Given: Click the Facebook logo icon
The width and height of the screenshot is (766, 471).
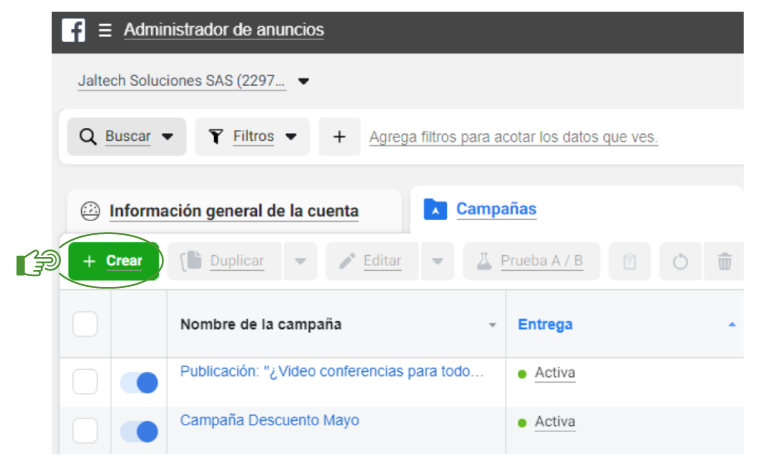Looking at the screenshot, I should pyautogui.click(x=73, y=30).
